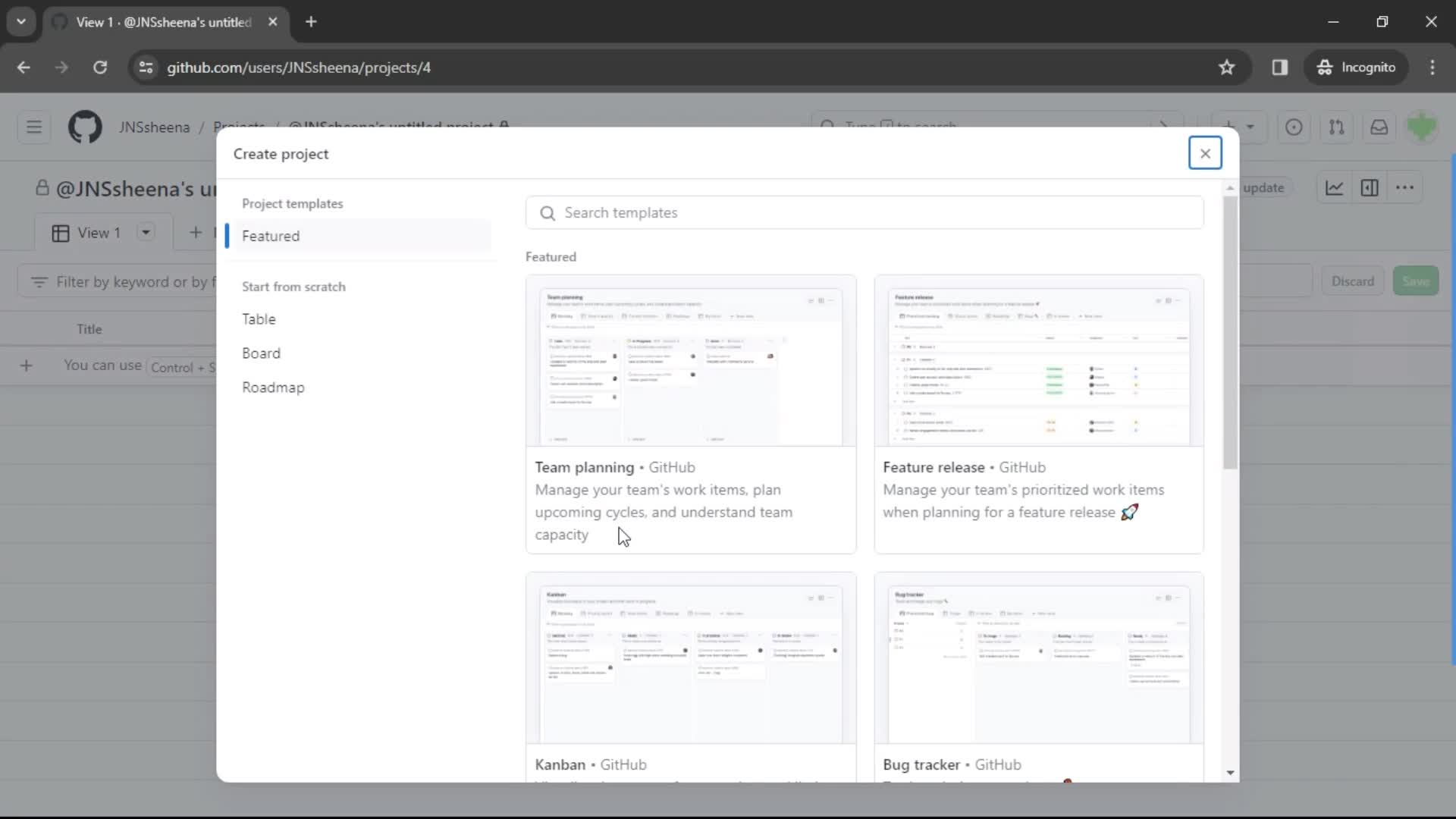The height and width of the screenshot is (819, 1456).
Task: Open the Bug tracker template thumbnail
Action: (x=1039, y=658)
